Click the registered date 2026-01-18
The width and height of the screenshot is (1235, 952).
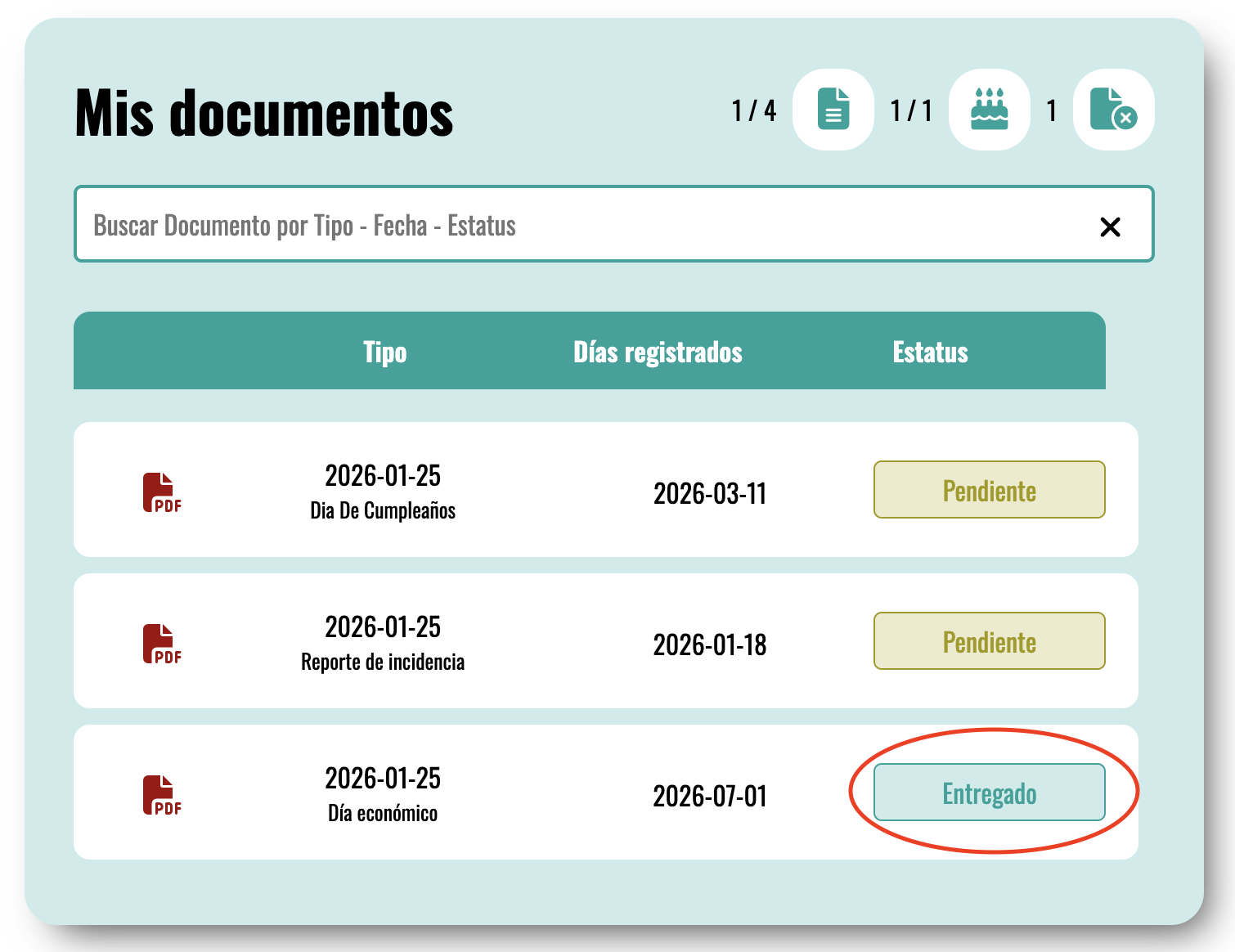[709, 644]
